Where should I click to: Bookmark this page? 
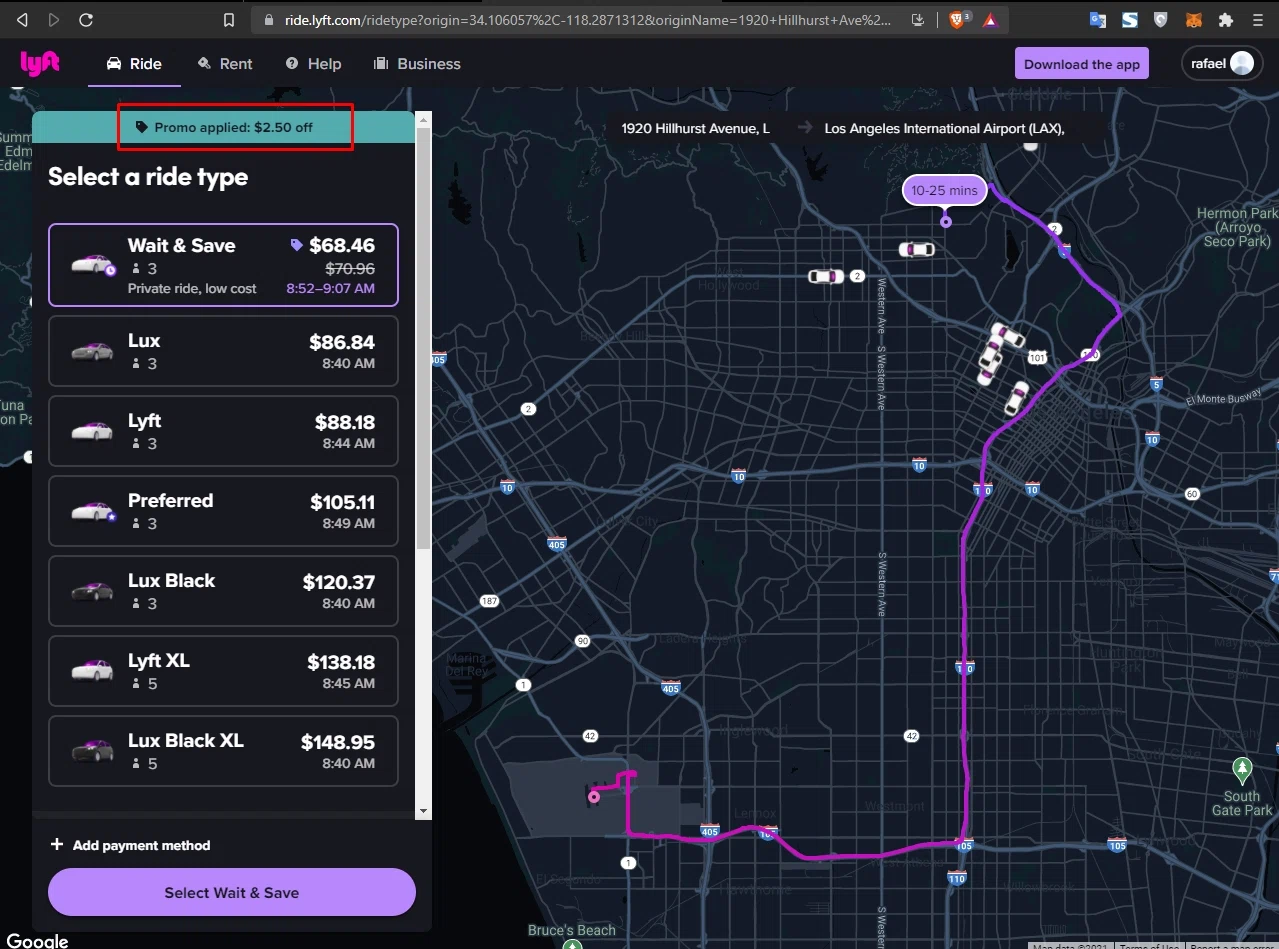click(229, 20)
